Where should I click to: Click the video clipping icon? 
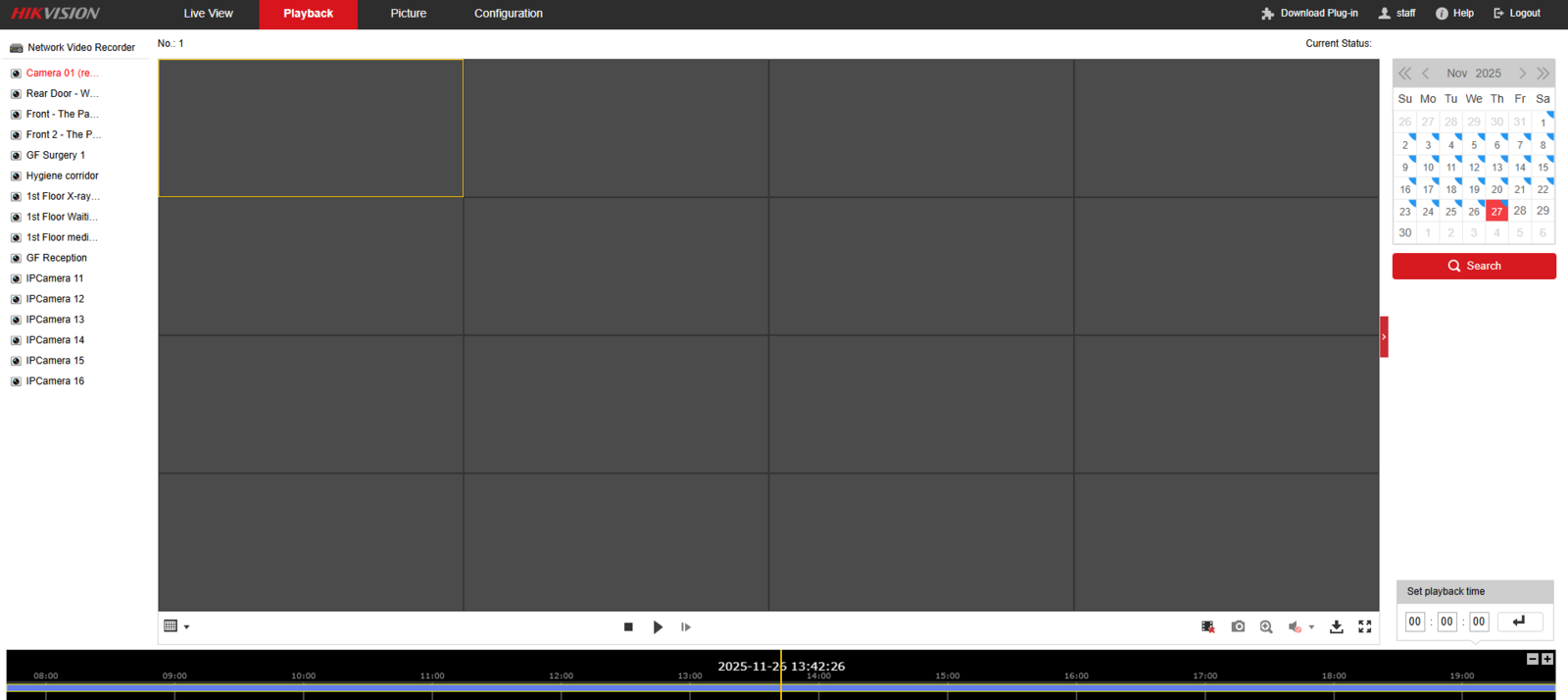point(1207,626)
